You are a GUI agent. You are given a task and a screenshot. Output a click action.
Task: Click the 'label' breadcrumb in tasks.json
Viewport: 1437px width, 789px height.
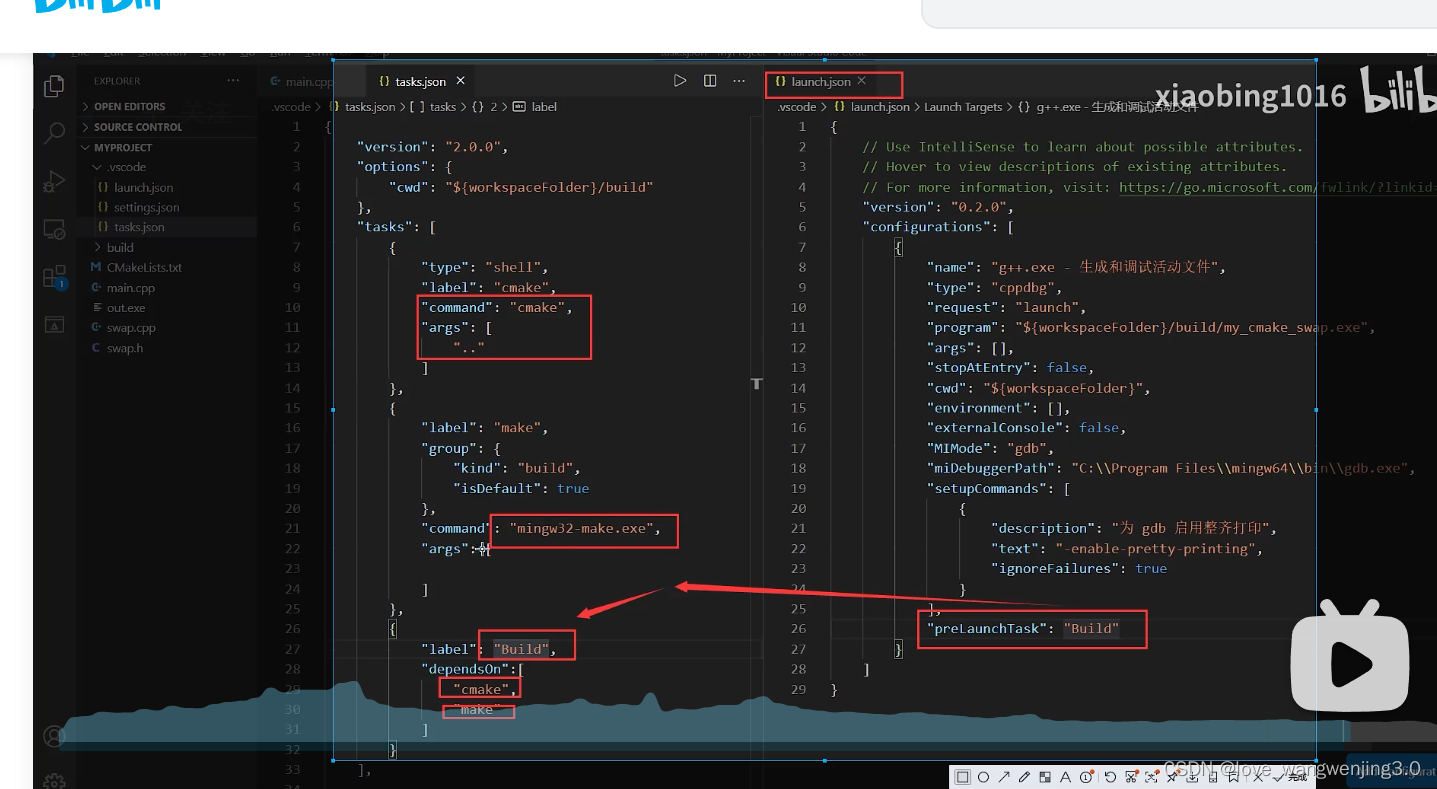544,106
